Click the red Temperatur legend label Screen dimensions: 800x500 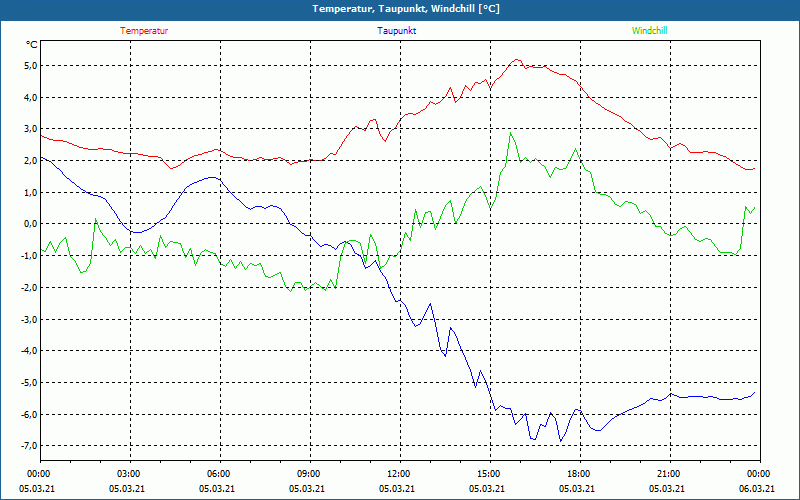click(144, 31)
